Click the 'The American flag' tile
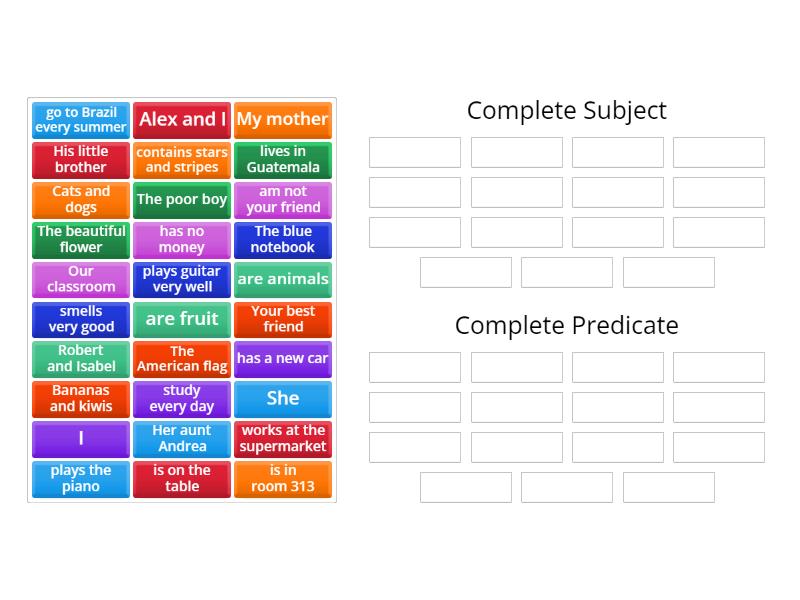Viewport: 800px width, 600px height. click(182, 359)
